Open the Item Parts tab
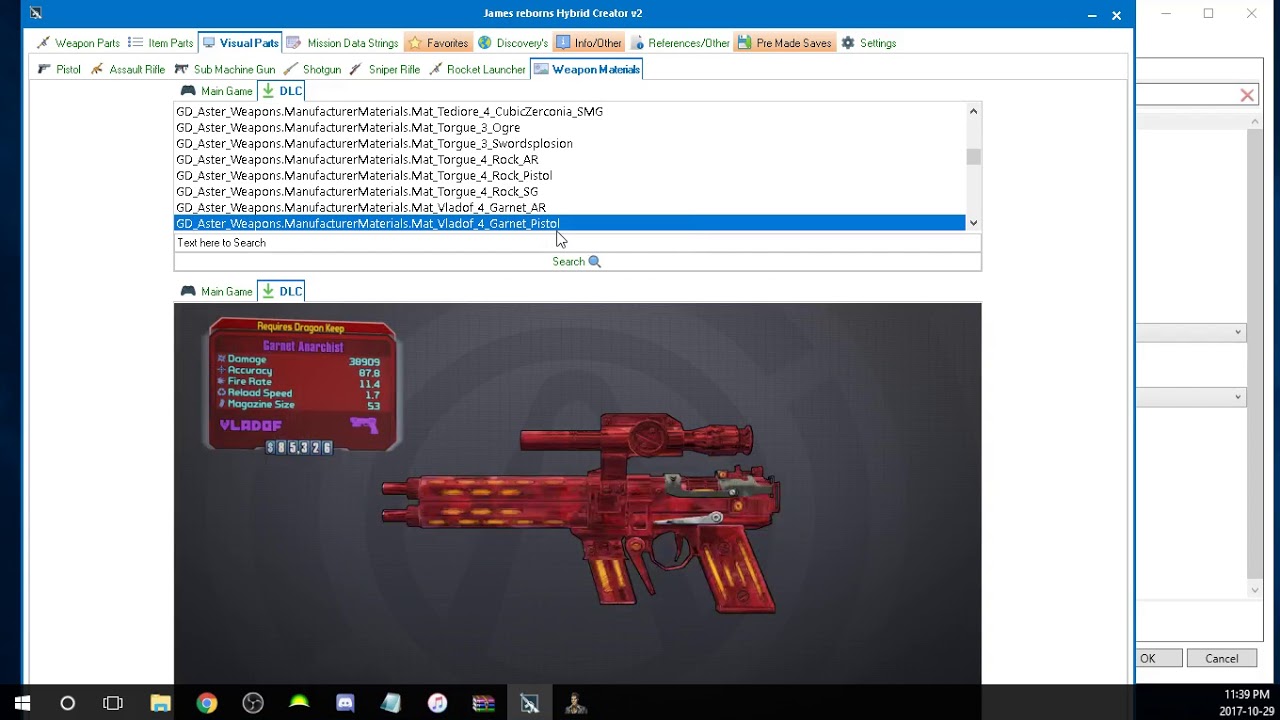This screenshot has height=720, width=1280. (x=160, y=43)
